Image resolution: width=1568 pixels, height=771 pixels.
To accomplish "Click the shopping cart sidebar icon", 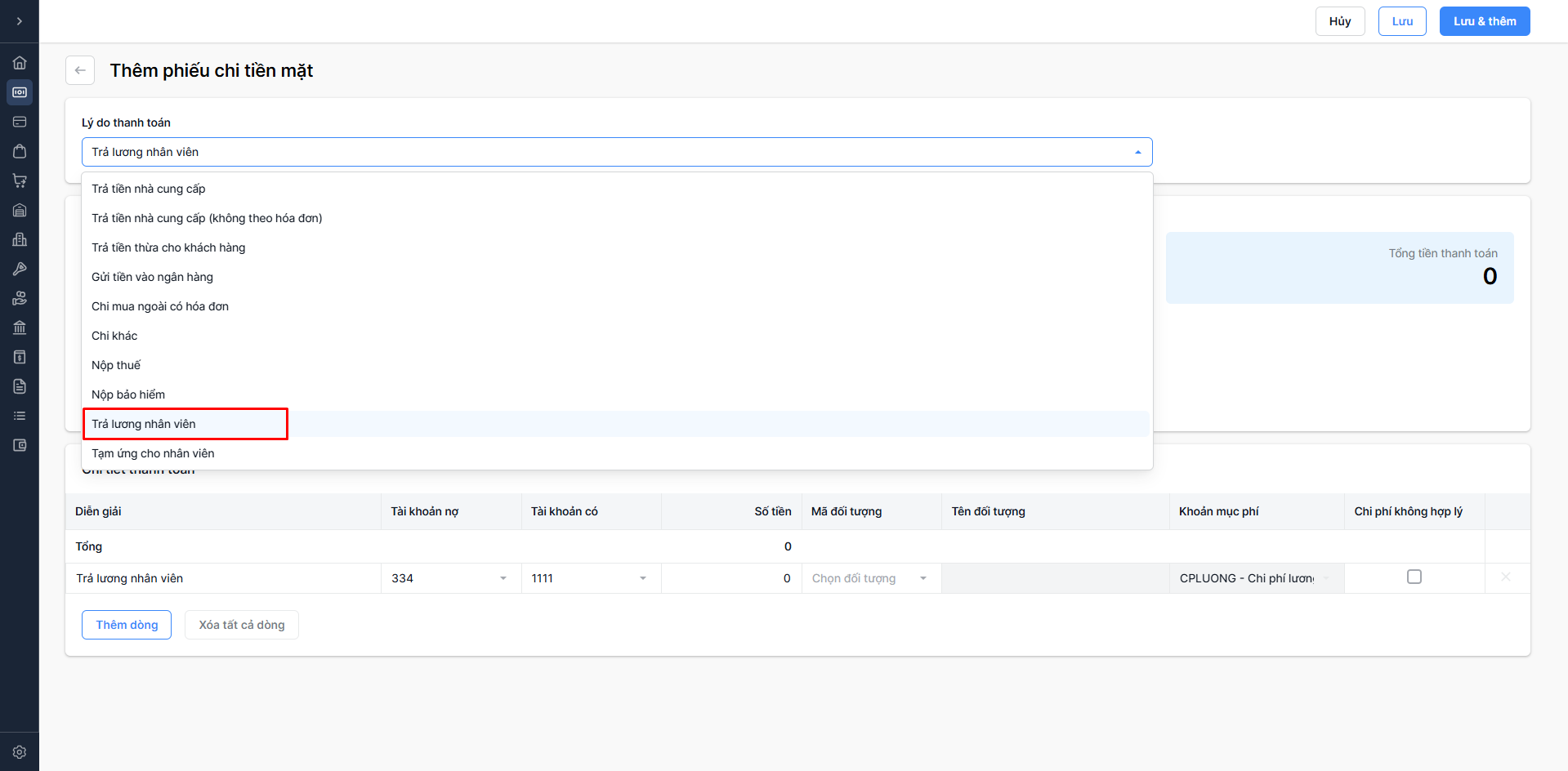I will click(x=20, y=180).
